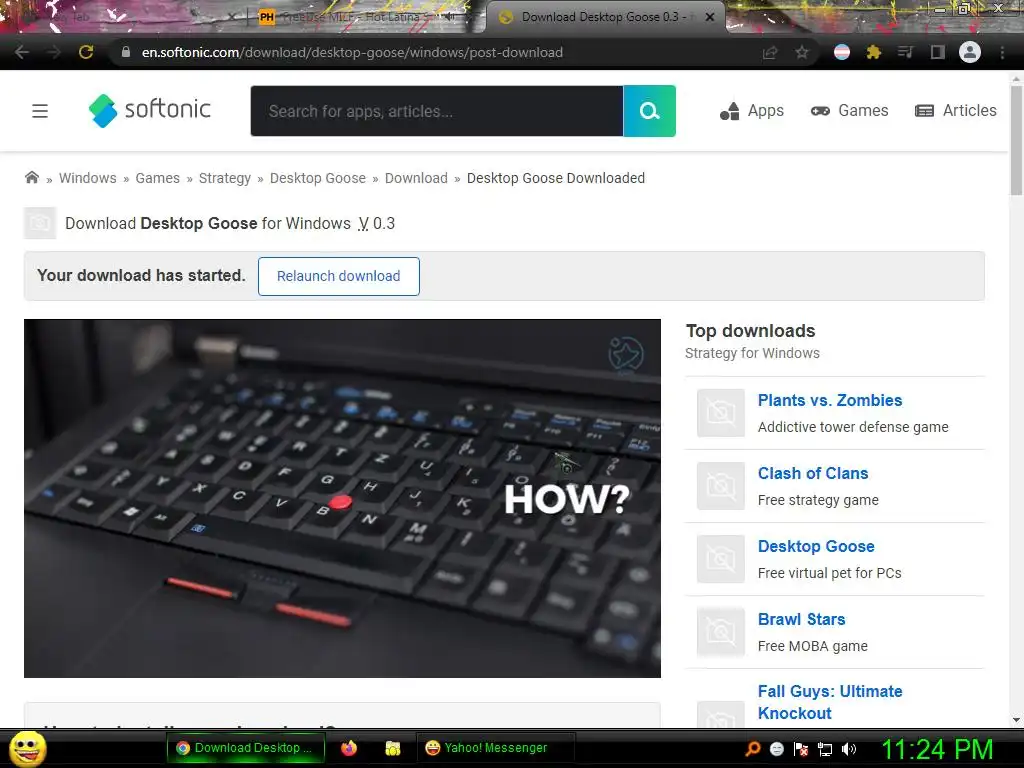Screen dimensions: 1024x768
Task: Submit search with magnifier button
Action: pos(649,111)
